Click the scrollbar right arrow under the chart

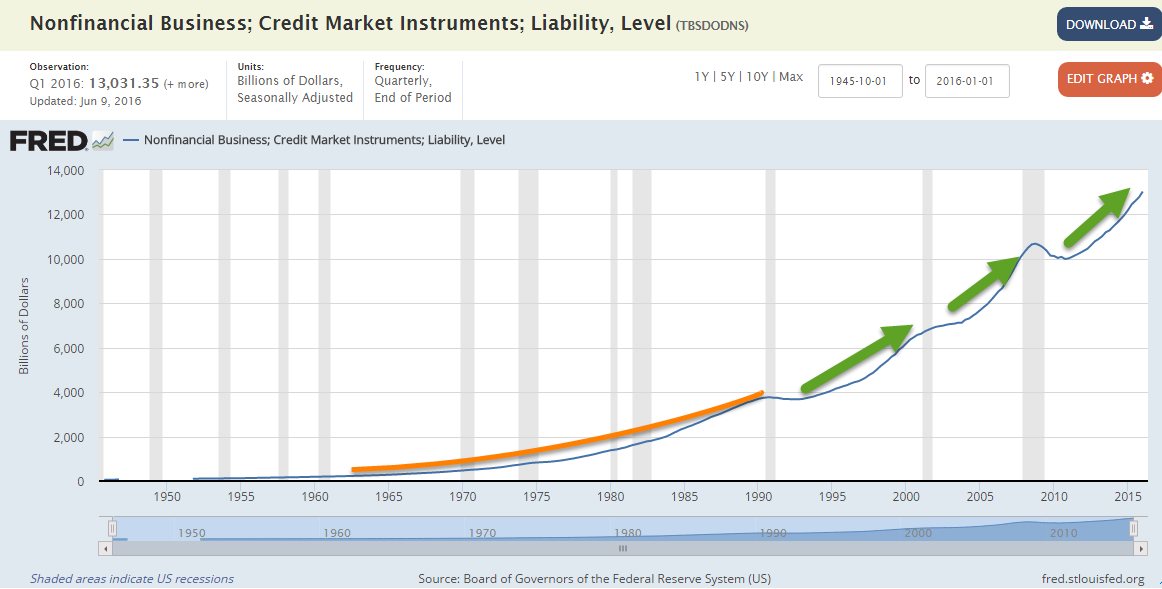pos(1138,548)
